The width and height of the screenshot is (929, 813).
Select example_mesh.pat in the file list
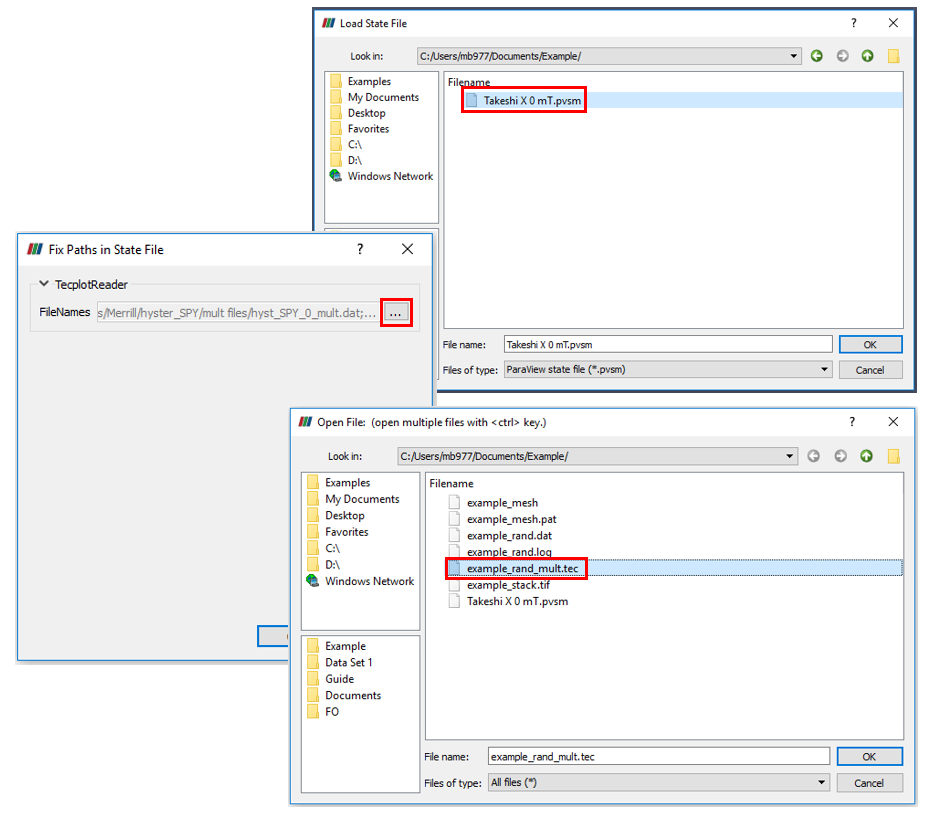tap(511, 519)
